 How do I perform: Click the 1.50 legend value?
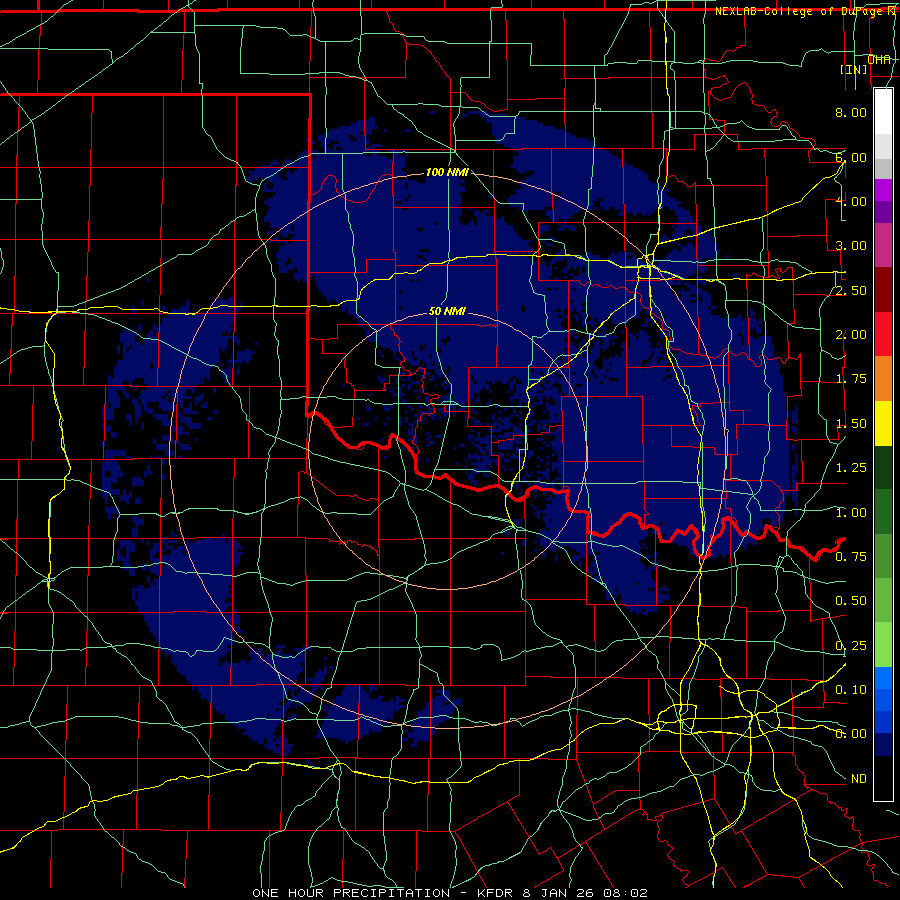click(851, 424)
